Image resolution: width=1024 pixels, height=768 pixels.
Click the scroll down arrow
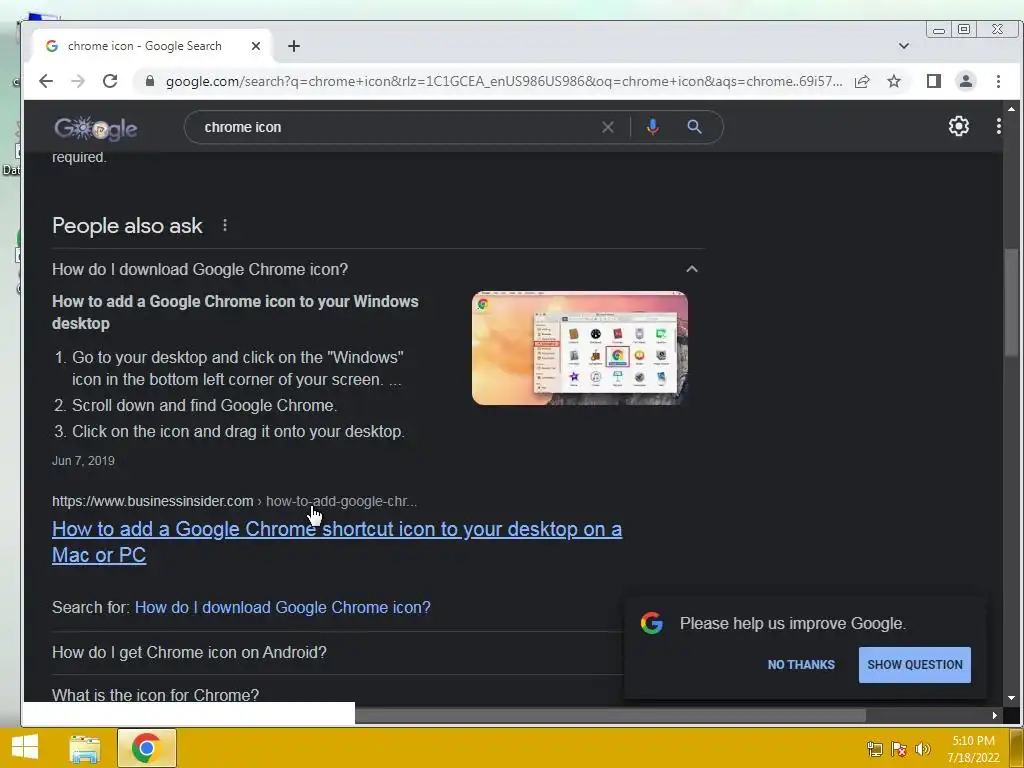pyautogui.click(x=1011, y=697)
